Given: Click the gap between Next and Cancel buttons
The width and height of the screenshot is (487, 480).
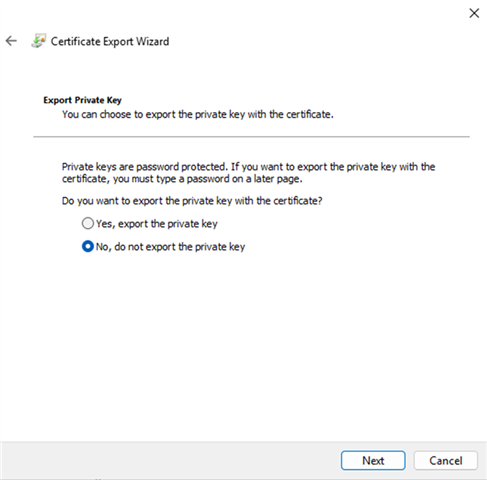Looking at the screenshot, I should pyautogui.click(x=410, y=460).
